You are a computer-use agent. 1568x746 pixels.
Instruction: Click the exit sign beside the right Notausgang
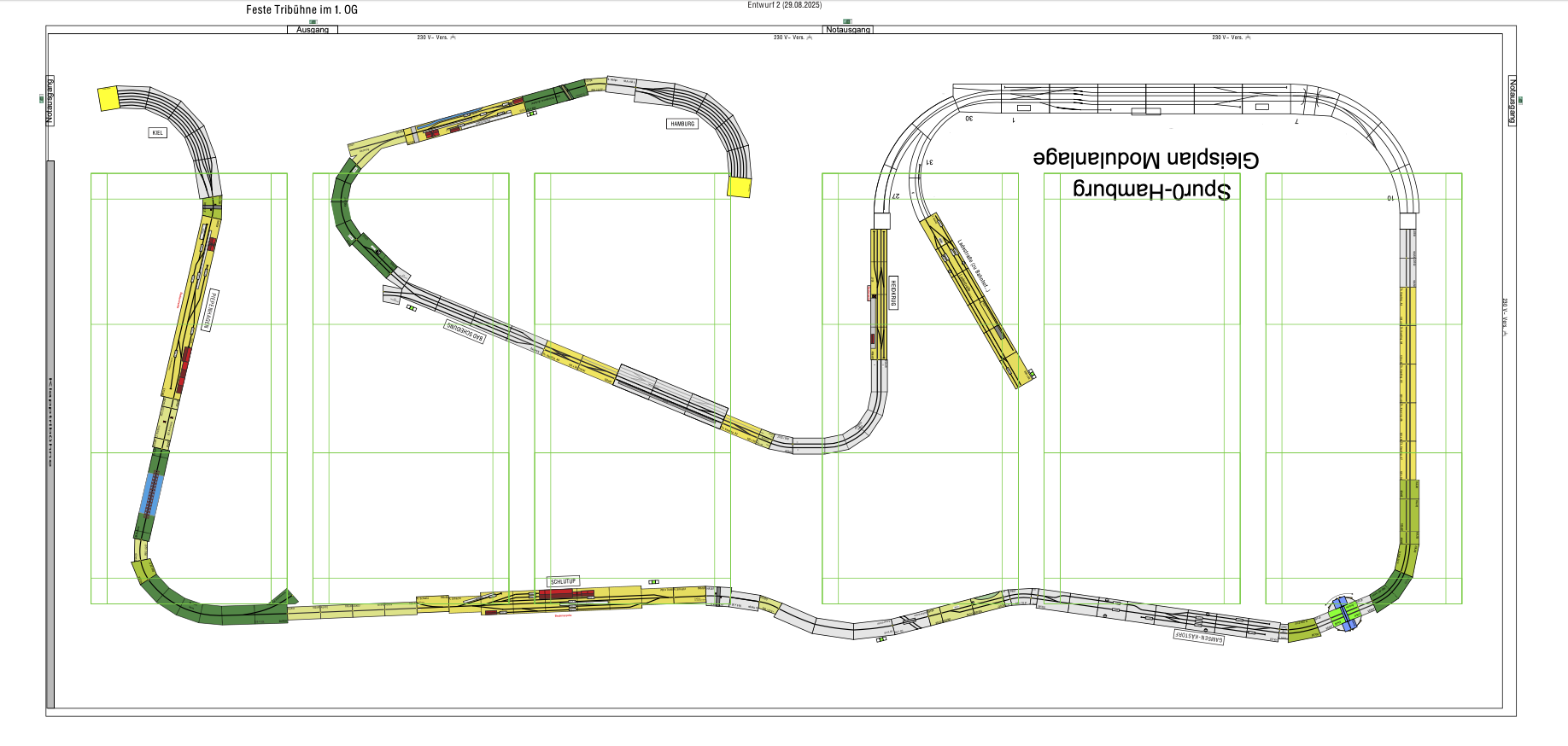1520,100
